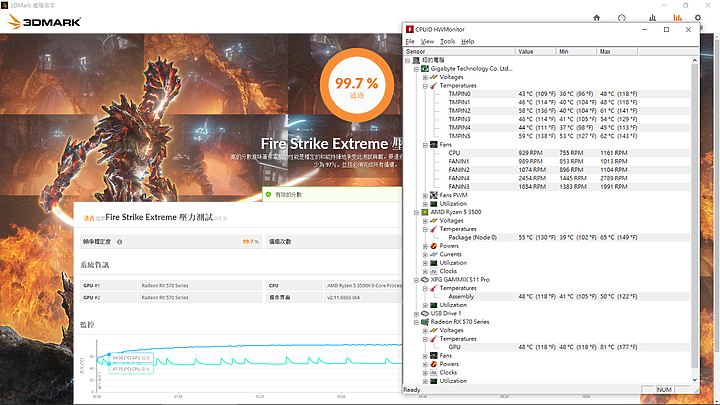The height and width of the screenshot is (405, 720).
Task: Open HWMonitor File menu
Action: pyautogui.click(x=410, y=41)
